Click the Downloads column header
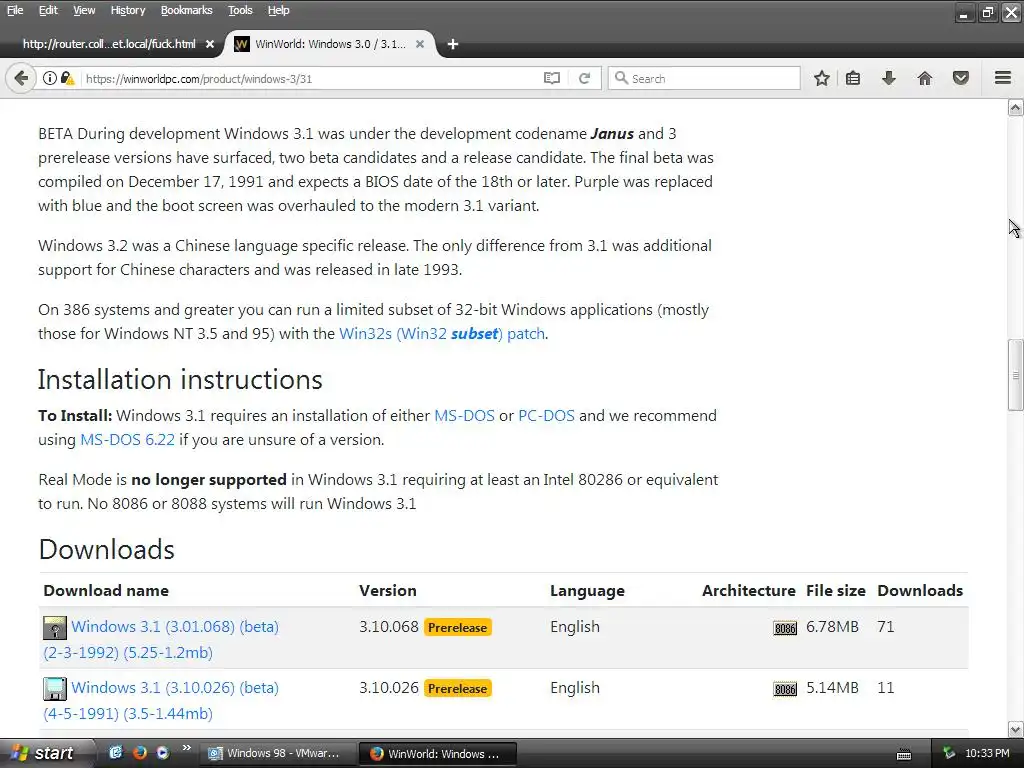This screenshot has height=768, width=1024. coord(920,591)
